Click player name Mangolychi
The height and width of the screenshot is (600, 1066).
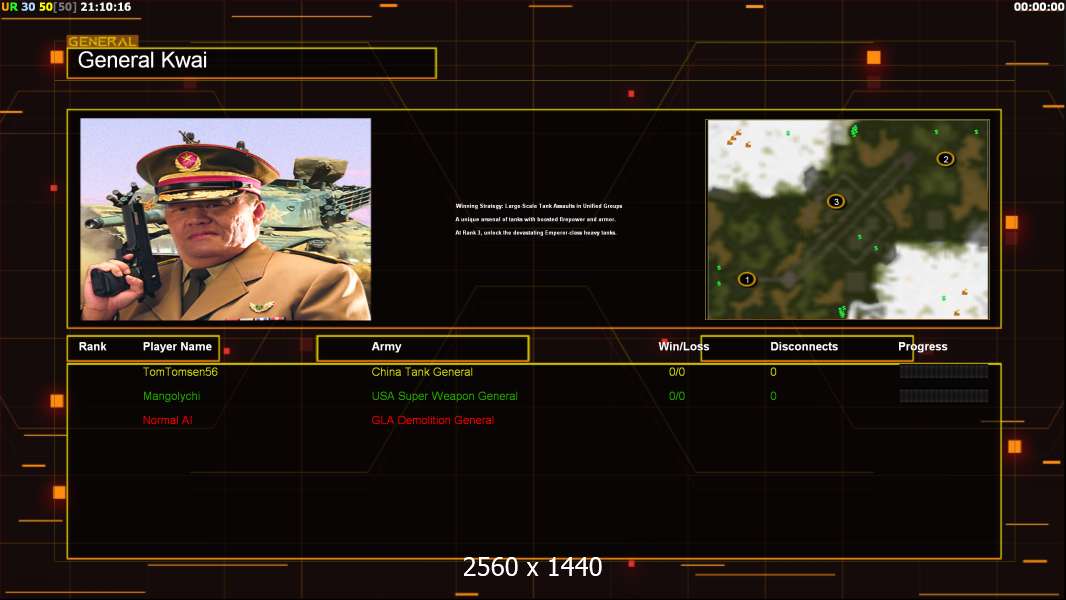click(171, 396)
